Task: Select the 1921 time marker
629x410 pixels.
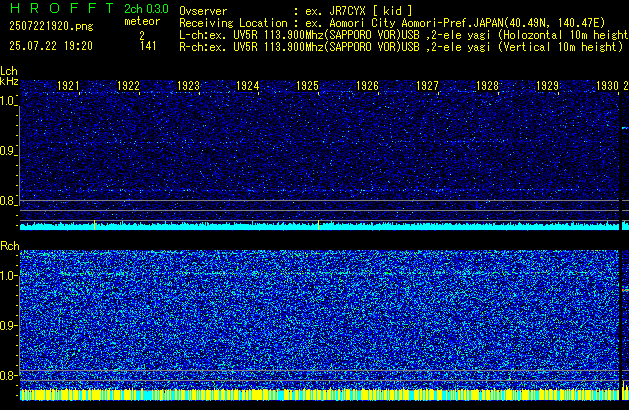Action: 68,86
